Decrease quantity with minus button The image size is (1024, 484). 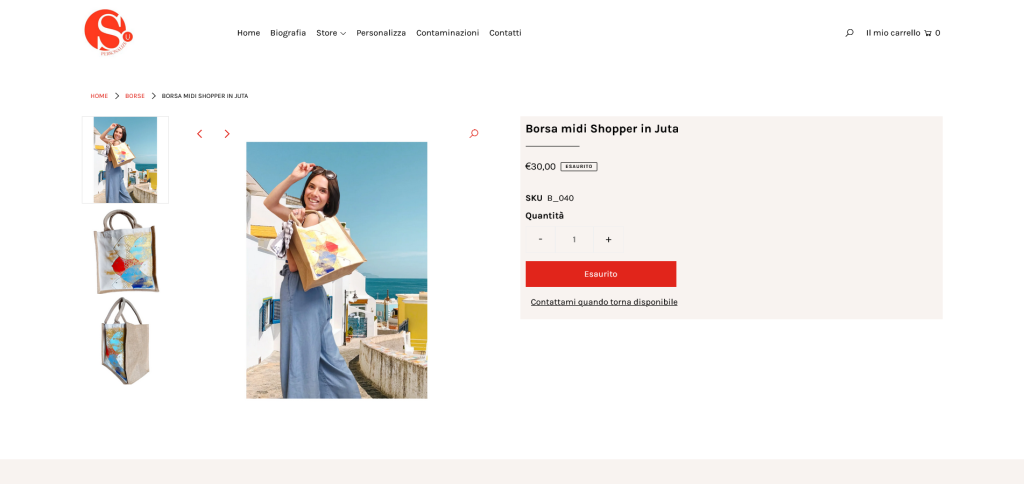540,240
